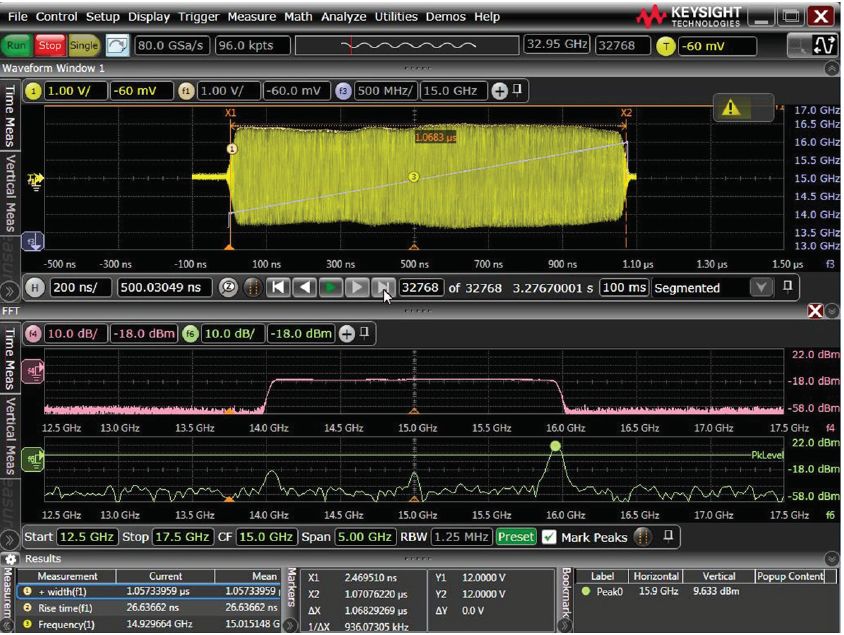844x635 pixels.
Task: Uncheck the Mark Peaks checkbox
Action: [x=548, y=537]
